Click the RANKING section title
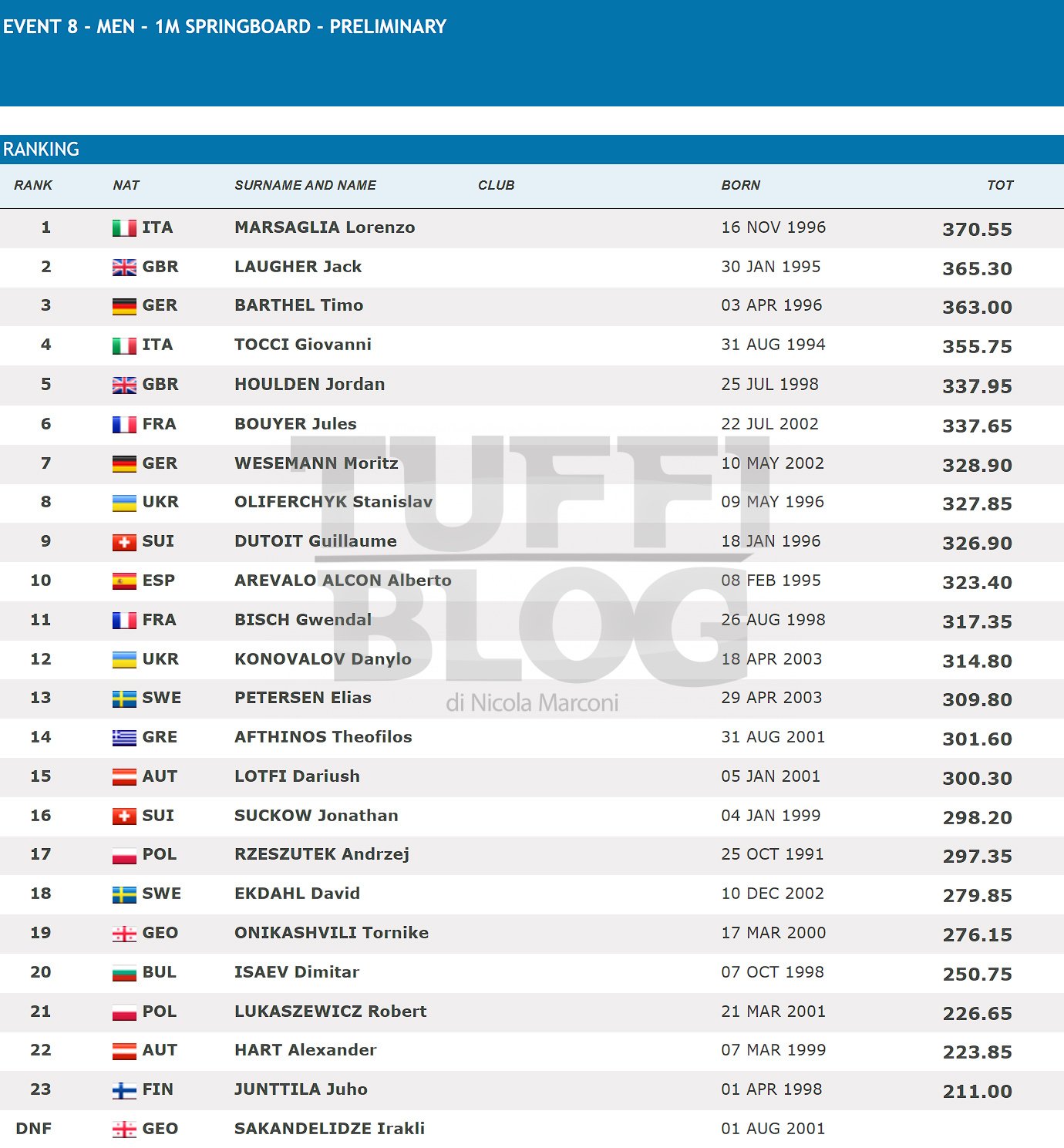 (x=41, y=149)
